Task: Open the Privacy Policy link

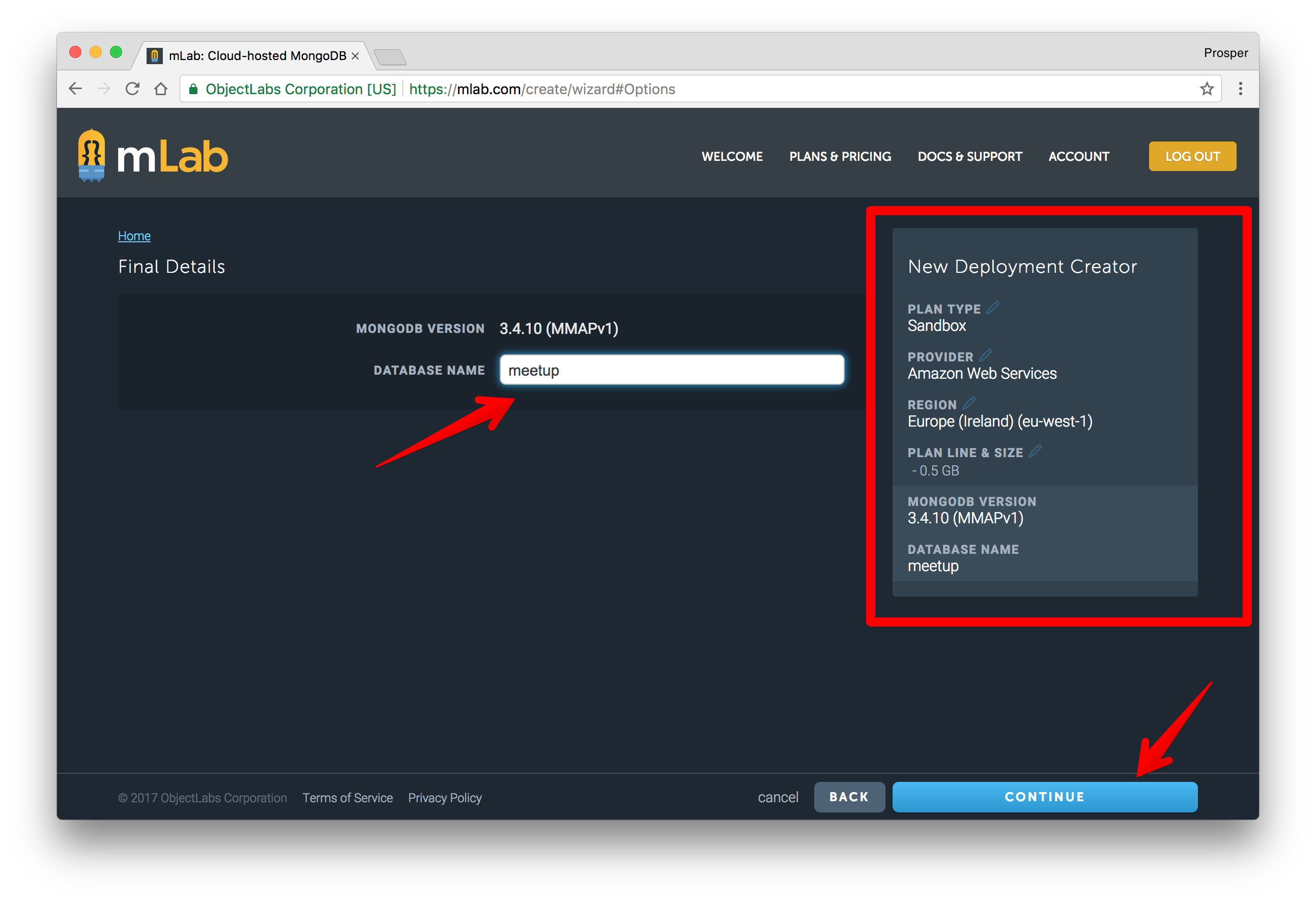Action: pos(445,797)
